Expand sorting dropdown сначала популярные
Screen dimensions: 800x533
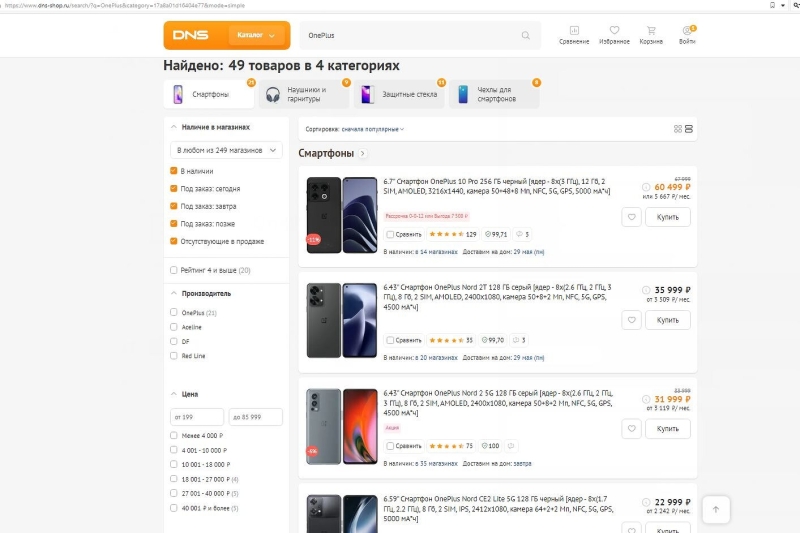(x=372, y=129)
